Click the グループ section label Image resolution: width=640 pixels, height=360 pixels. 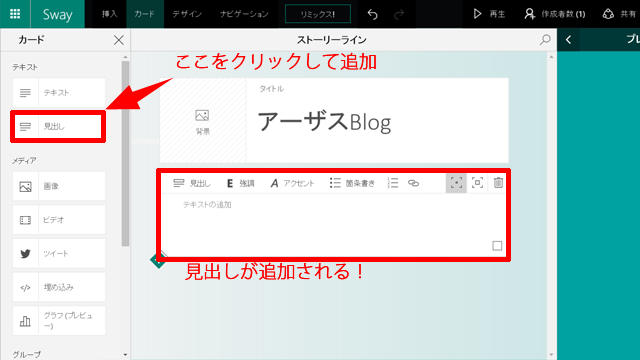(x=27, y=355)
